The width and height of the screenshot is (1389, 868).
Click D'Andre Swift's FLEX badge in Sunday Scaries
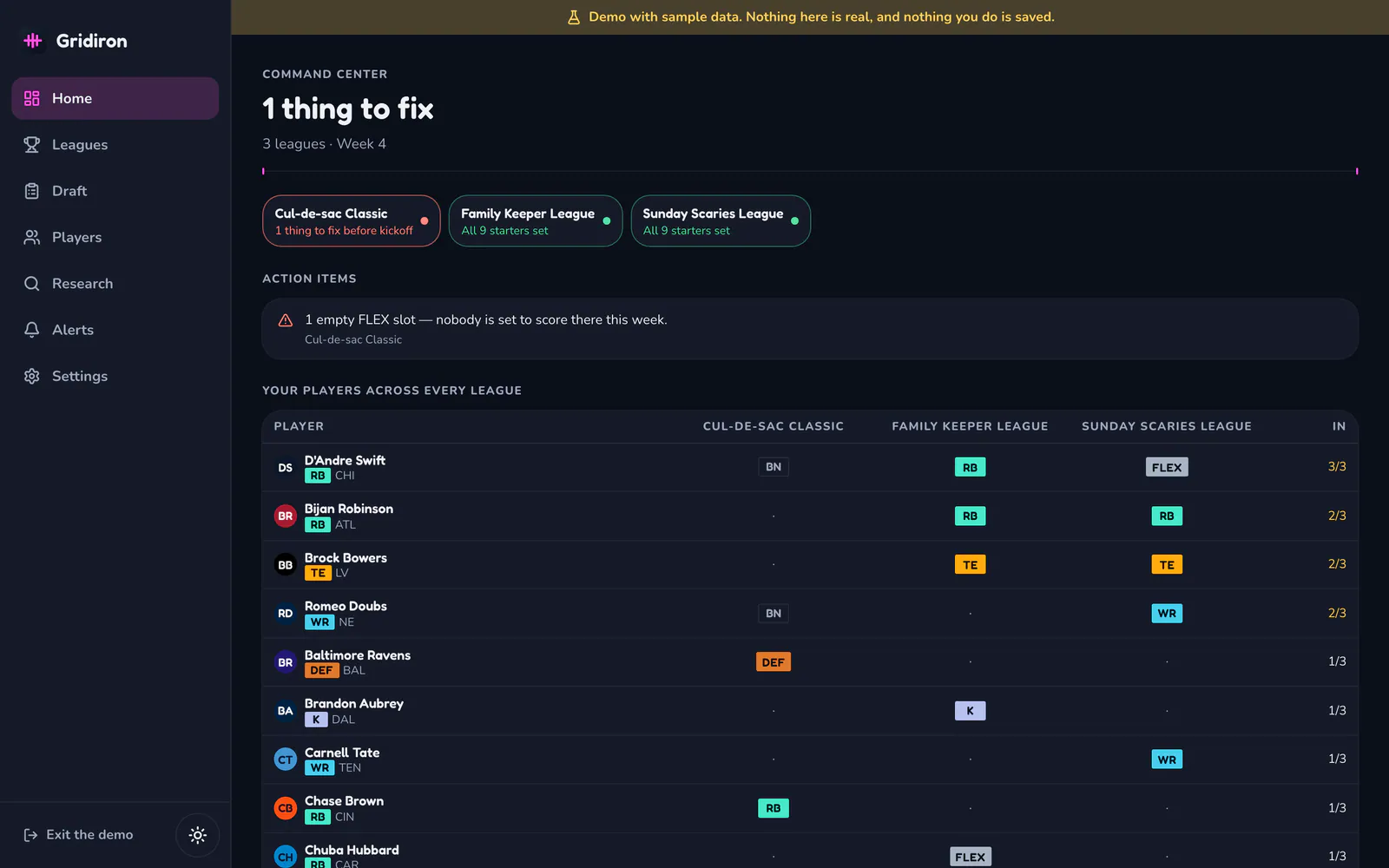pyautogui.click(x=1167, y=467)
